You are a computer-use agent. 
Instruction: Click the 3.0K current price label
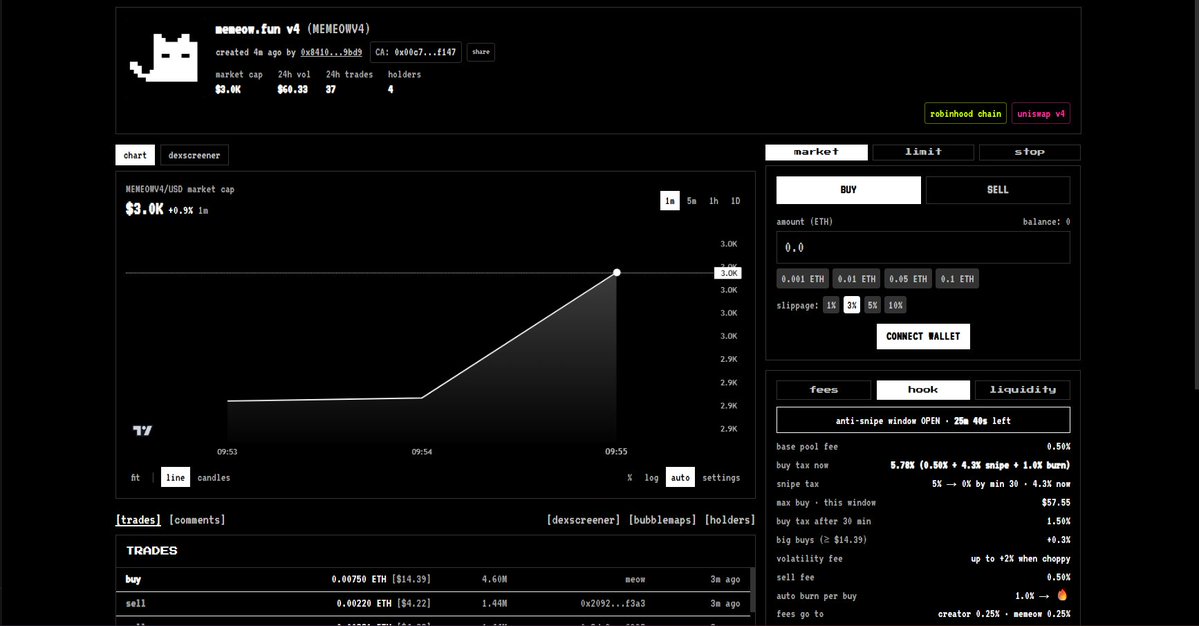728,273
